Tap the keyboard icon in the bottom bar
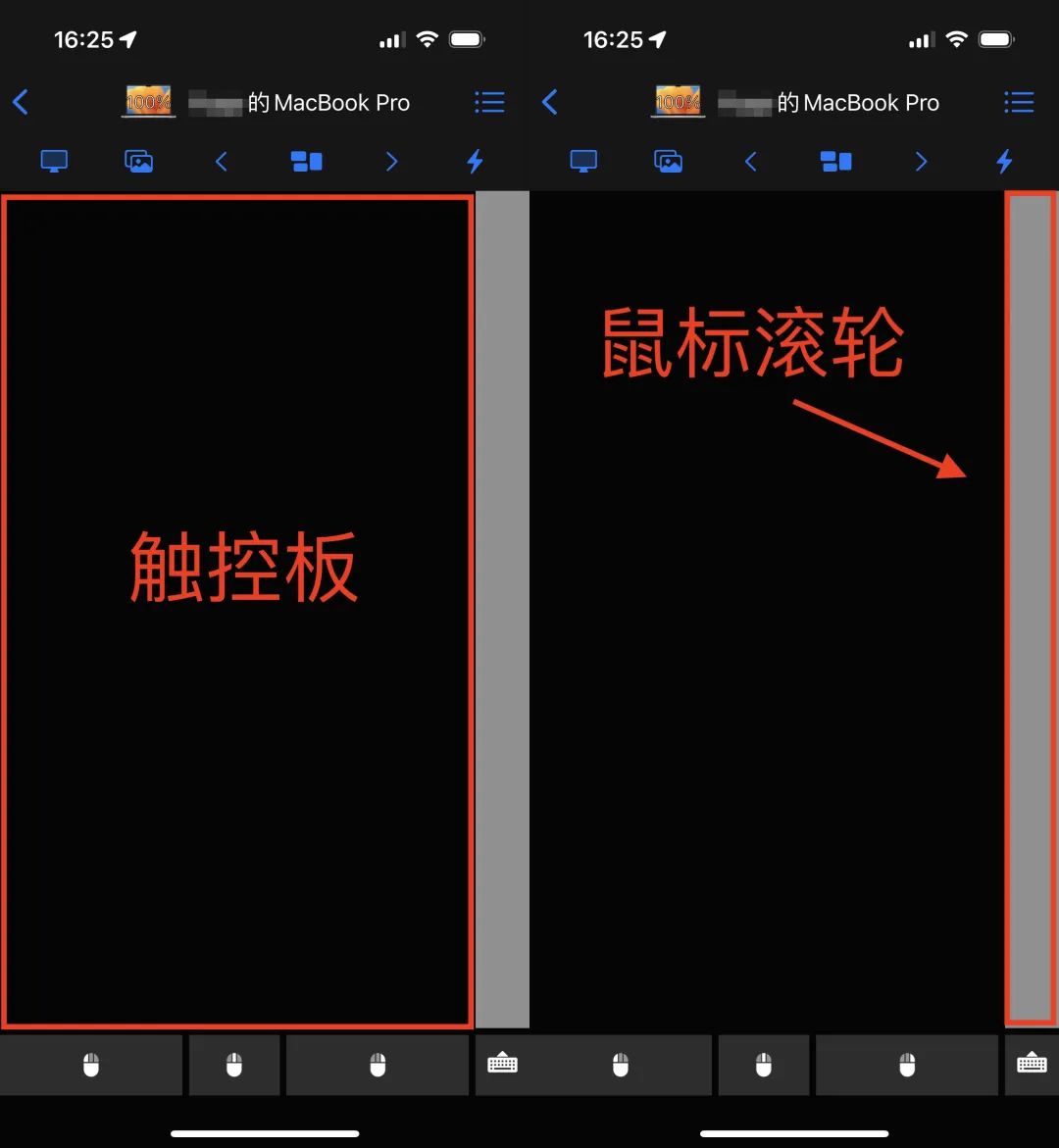 click(x=503, y=1062)
